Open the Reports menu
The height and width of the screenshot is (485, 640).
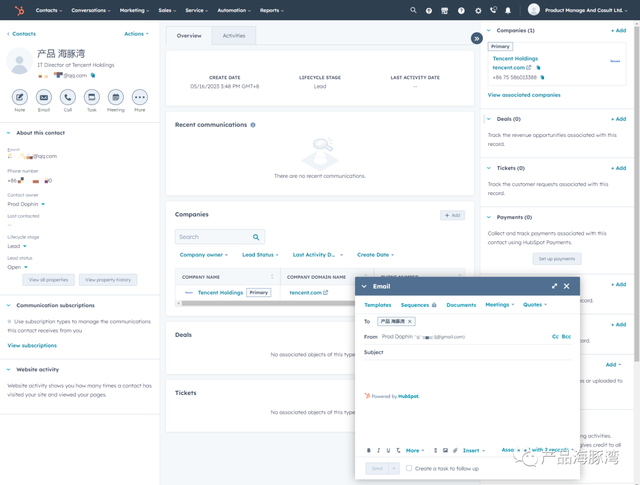tap(271, 10)
